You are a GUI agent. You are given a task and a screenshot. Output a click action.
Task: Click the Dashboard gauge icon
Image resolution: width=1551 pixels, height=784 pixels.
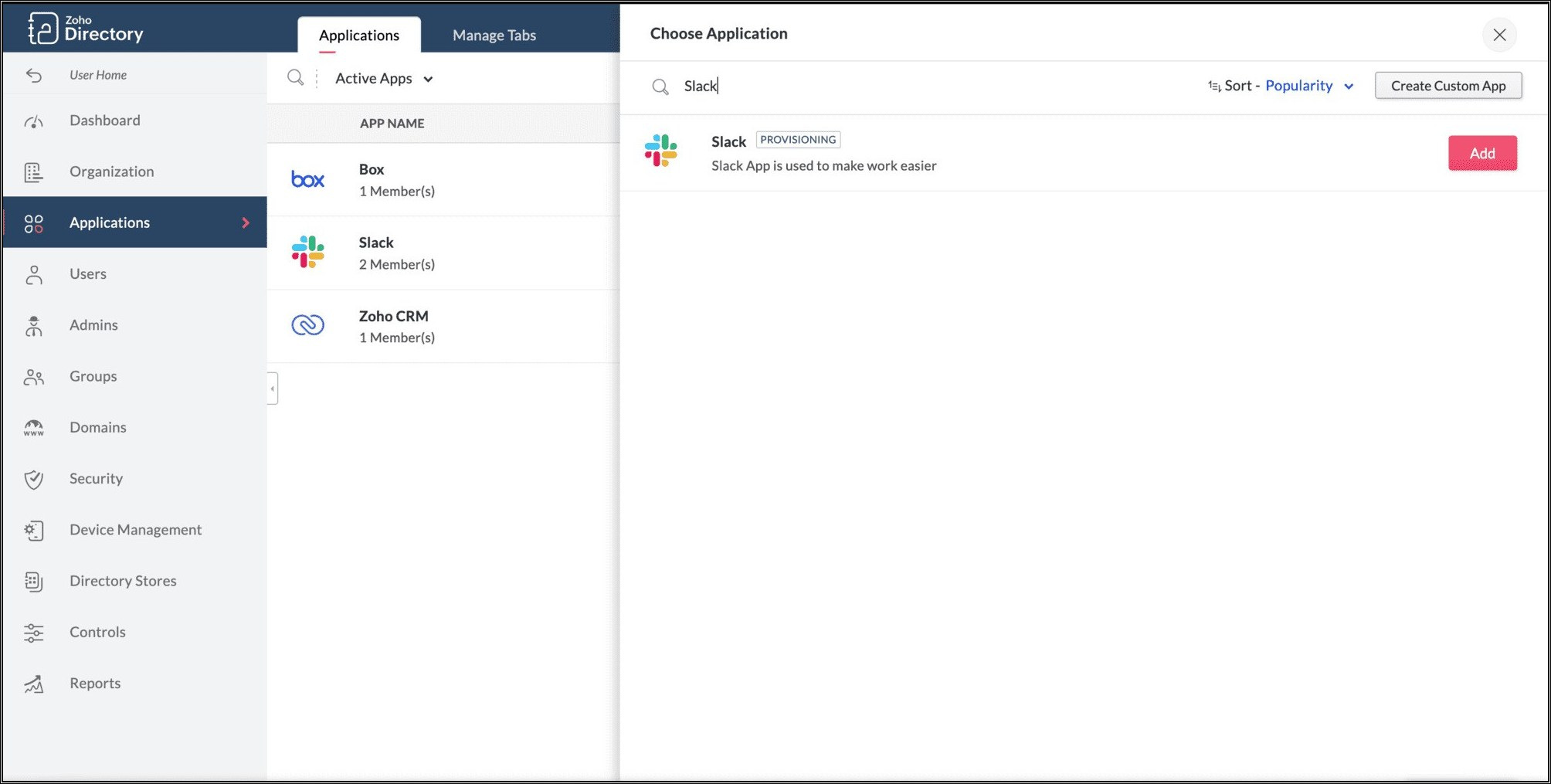34,121
